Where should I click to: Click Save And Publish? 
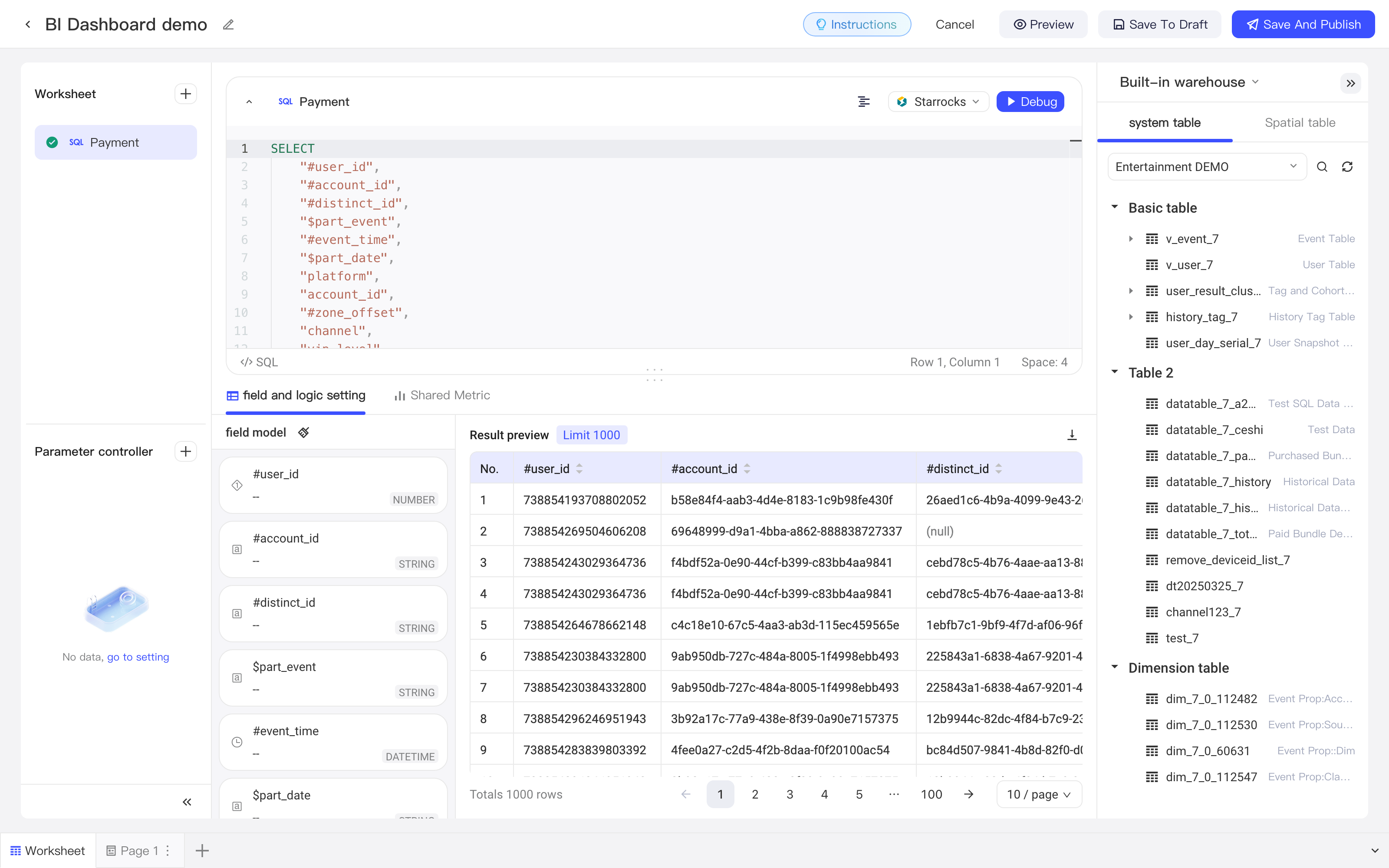[x=1303, y=24]
